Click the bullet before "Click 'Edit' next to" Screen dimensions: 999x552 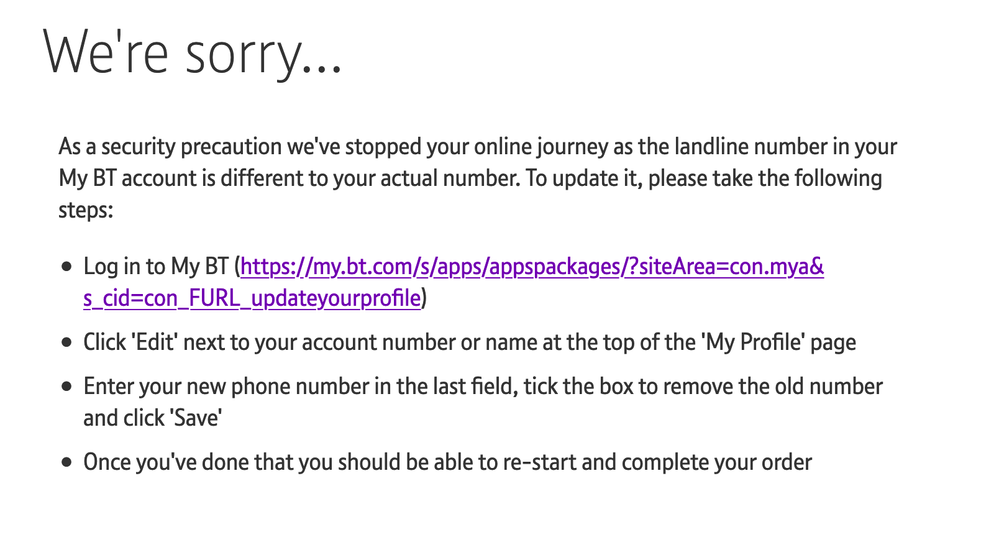click(67, 342)
